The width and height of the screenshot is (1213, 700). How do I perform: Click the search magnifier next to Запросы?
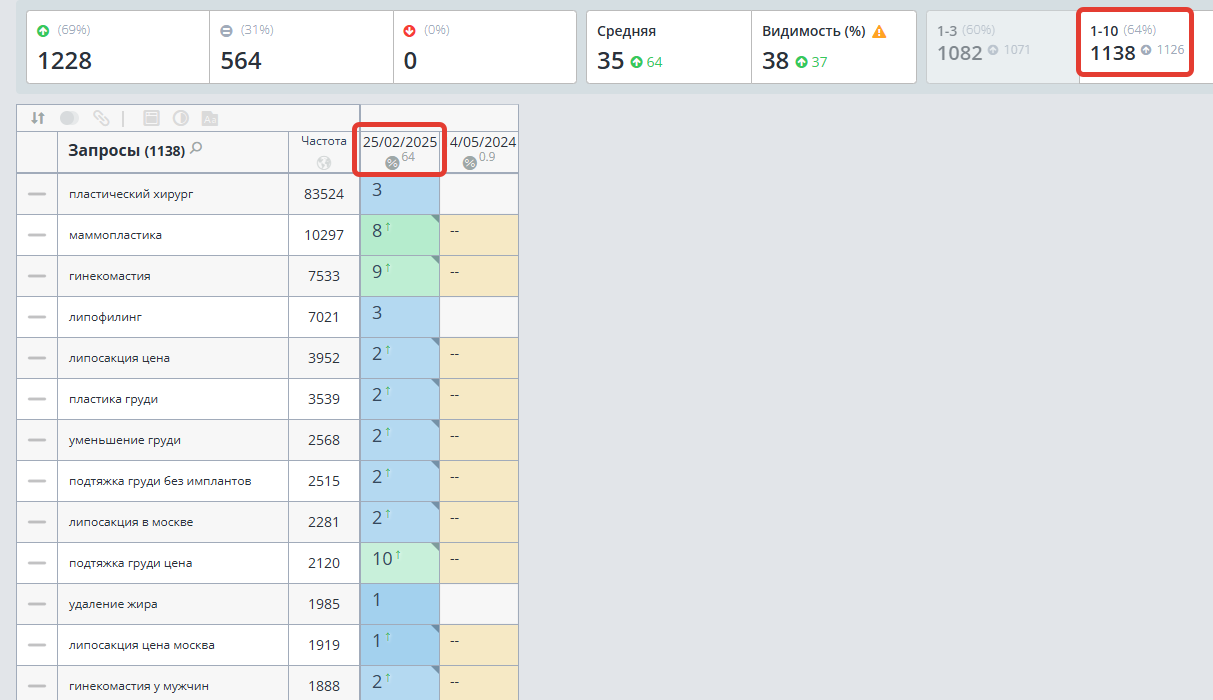point(196,149)
